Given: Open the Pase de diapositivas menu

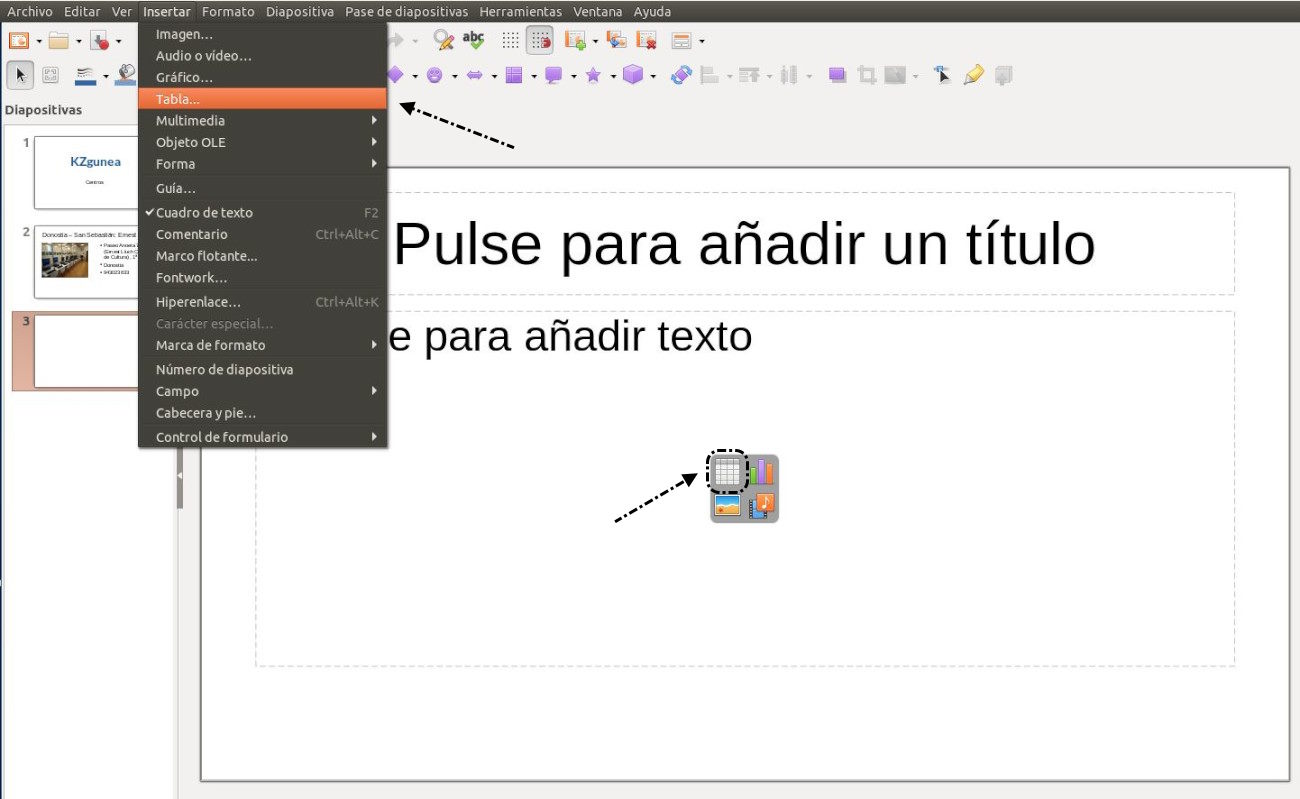Looking at the screenshot, I should 406,12.
